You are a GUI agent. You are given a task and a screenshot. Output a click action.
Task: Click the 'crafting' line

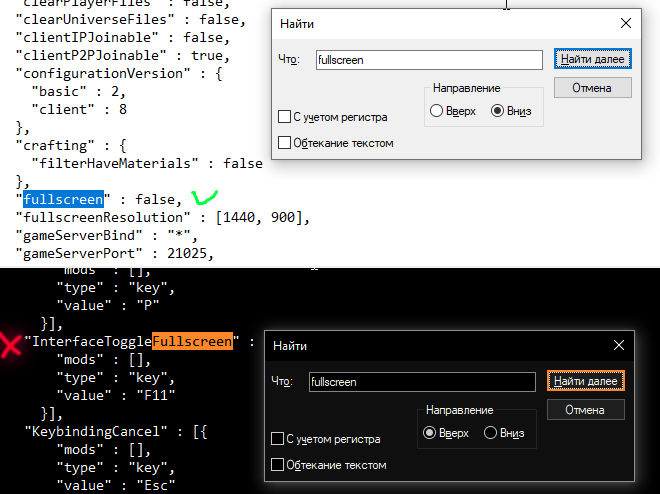point(71,145)
